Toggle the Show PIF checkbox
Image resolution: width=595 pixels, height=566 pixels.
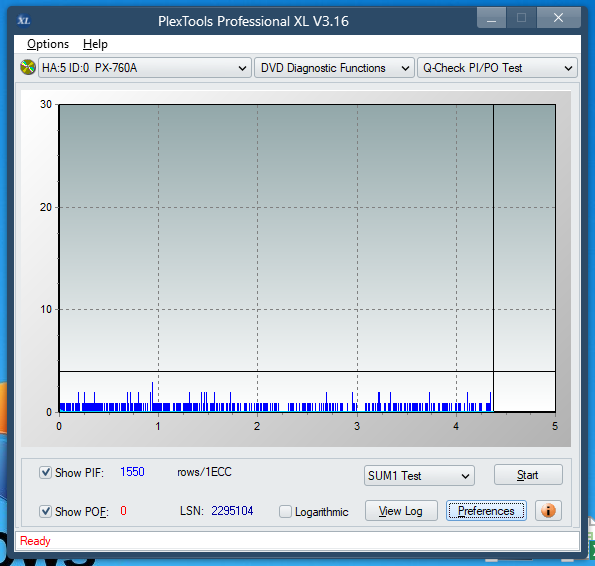[45, 472]
